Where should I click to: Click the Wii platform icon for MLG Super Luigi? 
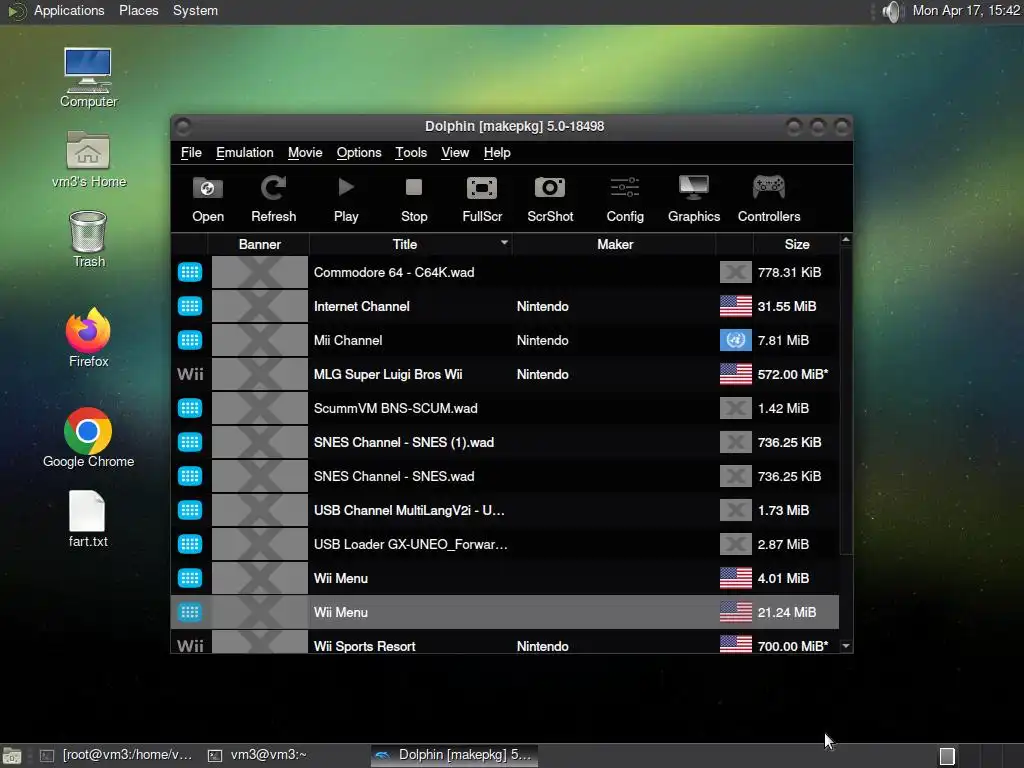tap(190, 374)
